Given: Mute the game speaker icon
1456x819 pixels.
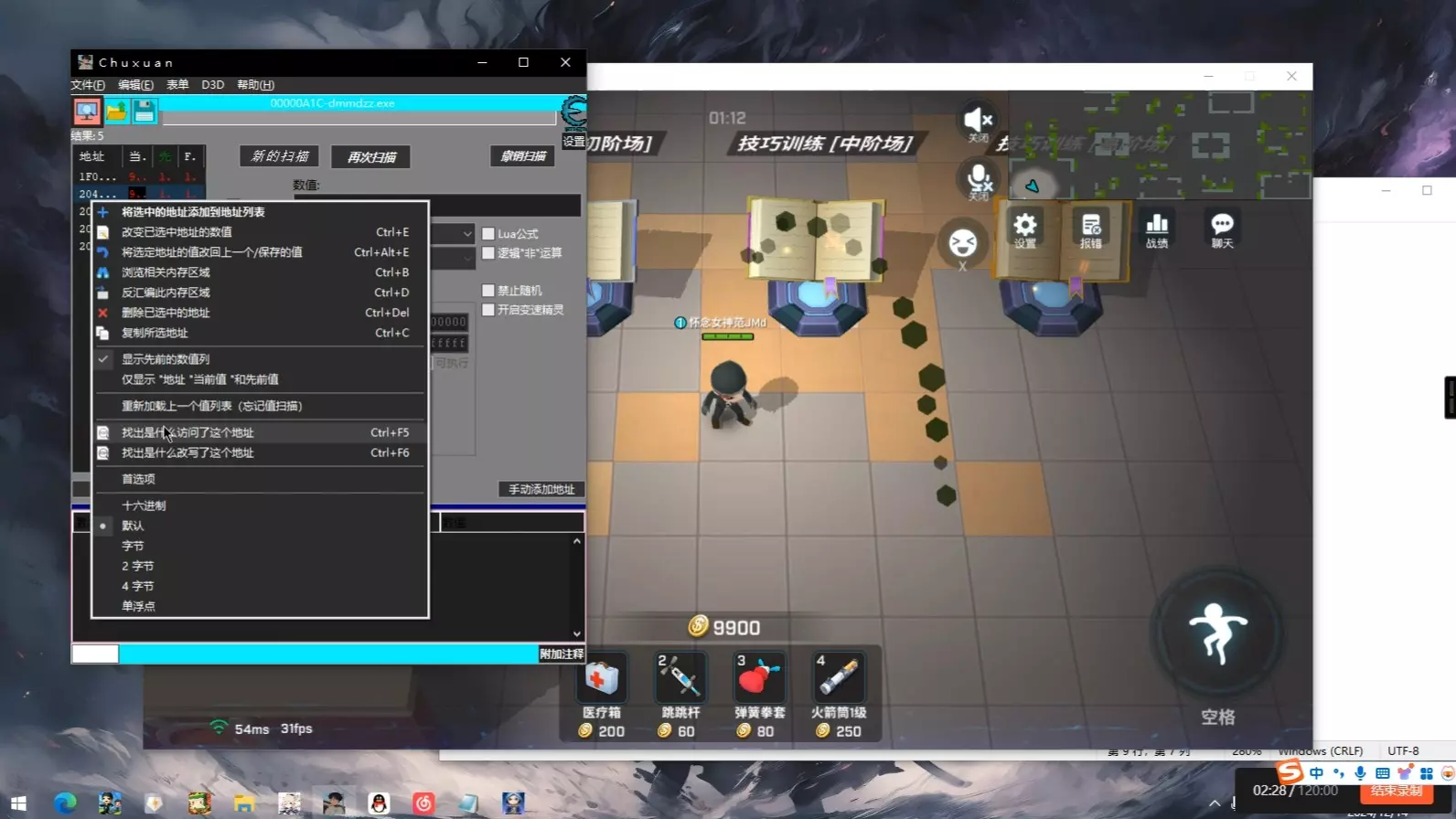Looking at the screenshot, I should (x=978, y=120).
